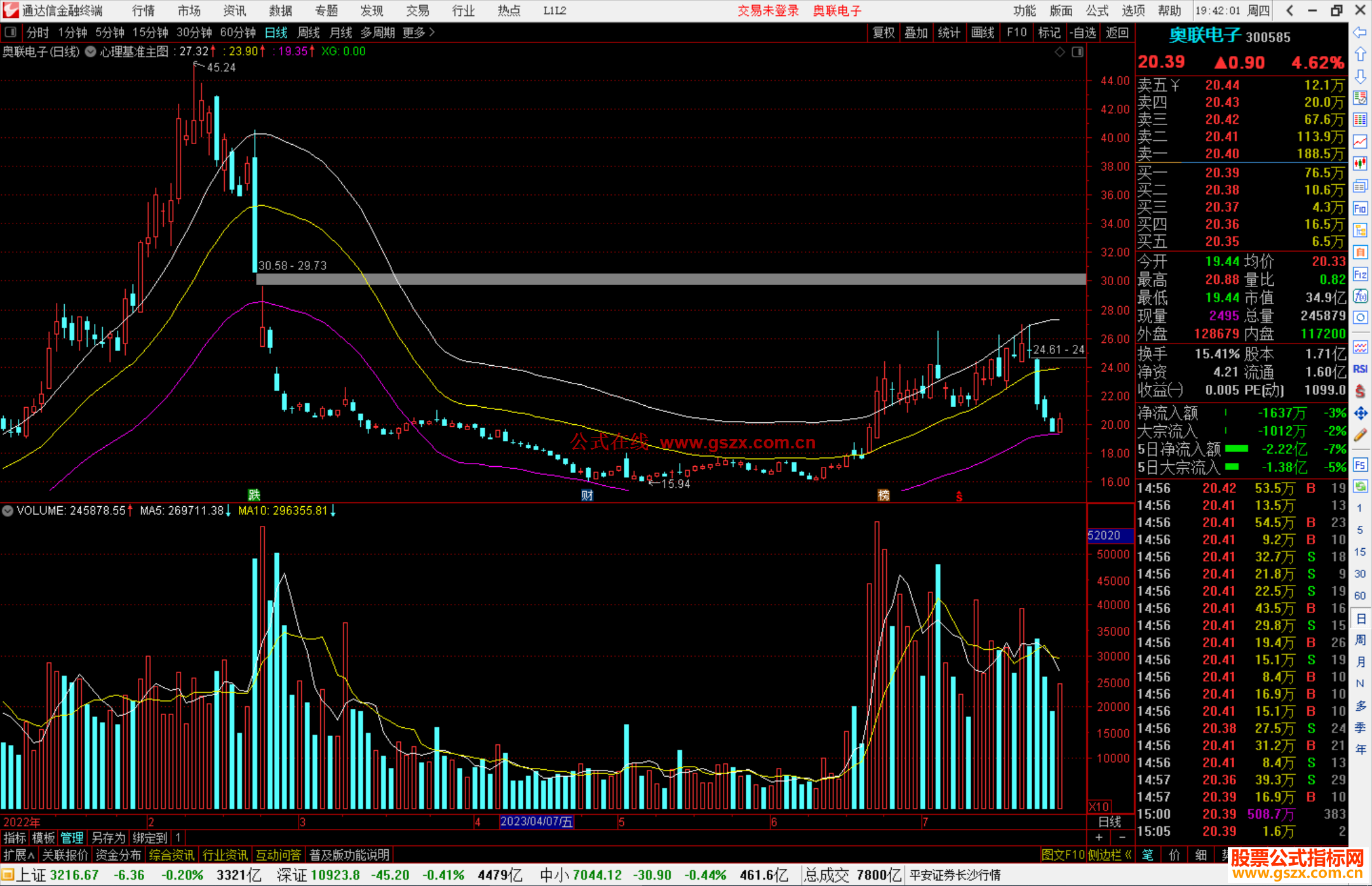Click the f(x) formula sidebar icon
1372x886 pixels.
click(x=1360, y=297)
